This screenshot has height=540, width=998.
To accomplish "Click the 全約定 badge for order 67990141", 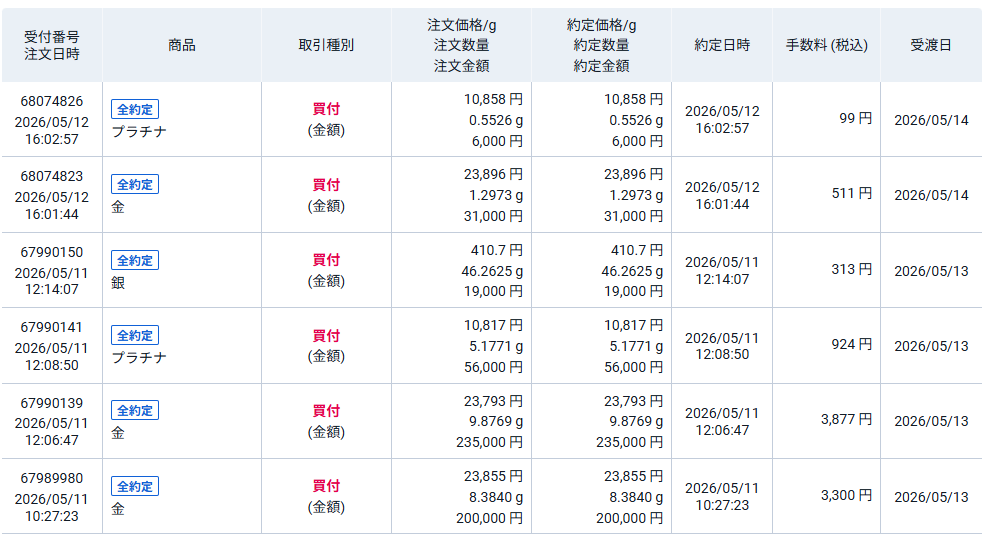I will pos(135,336).
